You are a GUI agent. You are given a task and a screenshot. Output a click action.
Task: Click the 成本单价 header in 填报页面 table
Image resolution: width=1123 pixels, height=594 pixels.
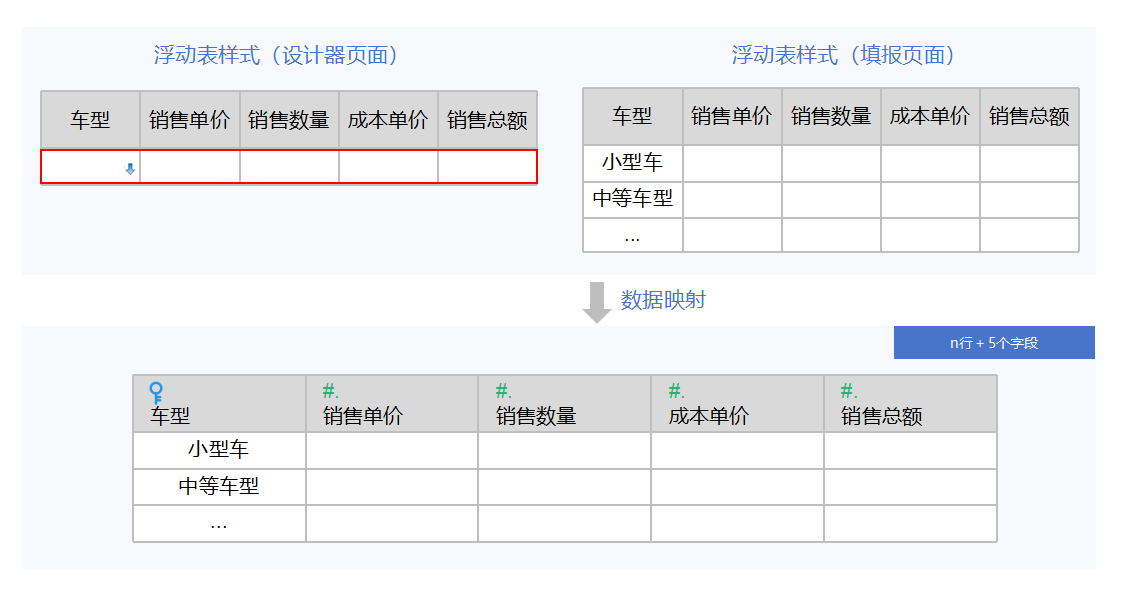point(930,116)
